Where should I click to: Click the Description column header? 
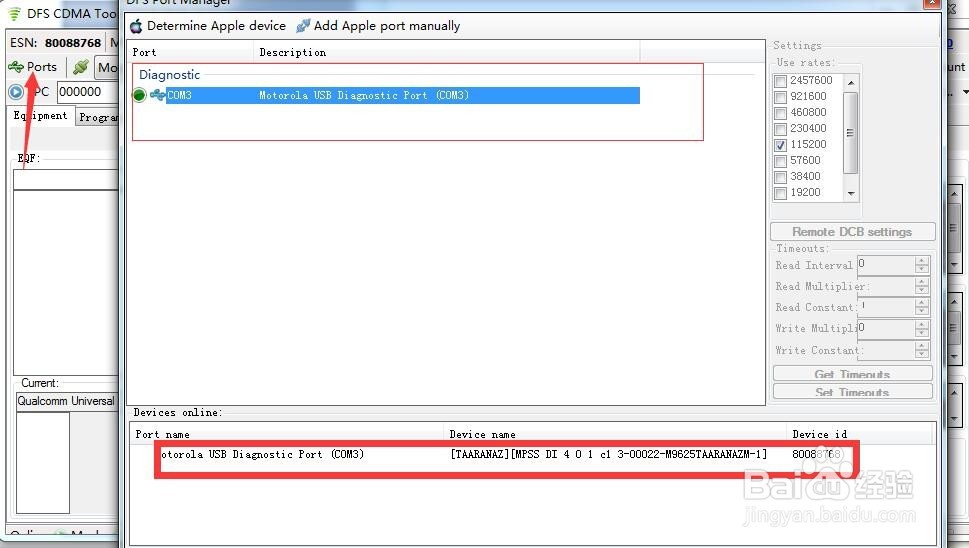pos(447,53)
